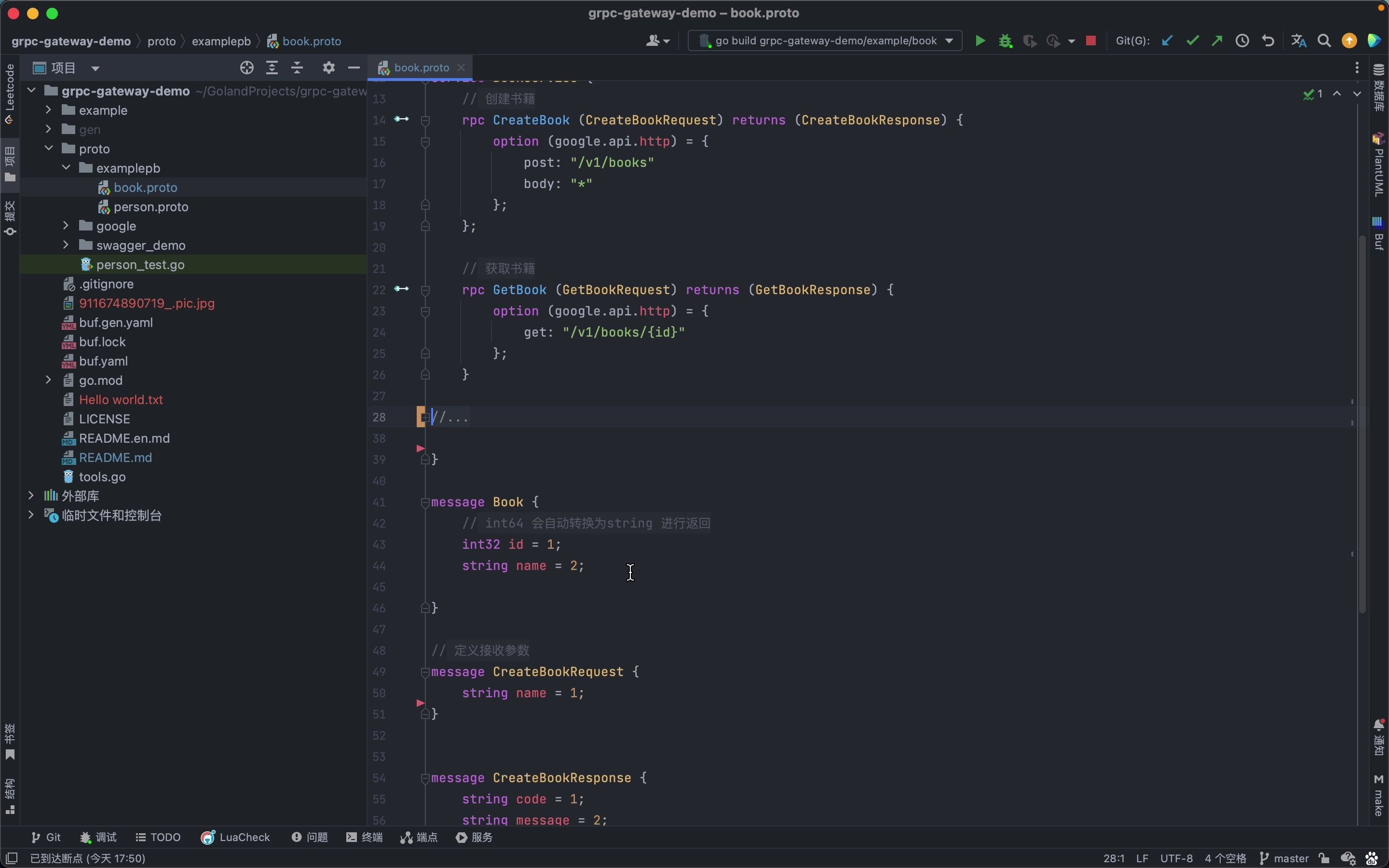Screen dimensions: 1389x868
Task: Open the 终端 terminal tool window
Action: tap(365, 838)
